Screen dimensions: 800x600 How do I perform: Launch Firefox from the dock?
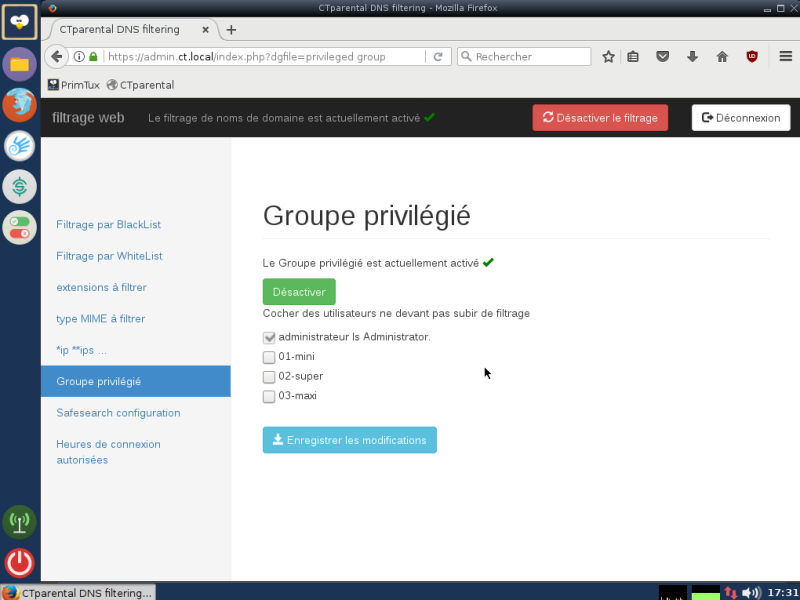pos(19,105)
